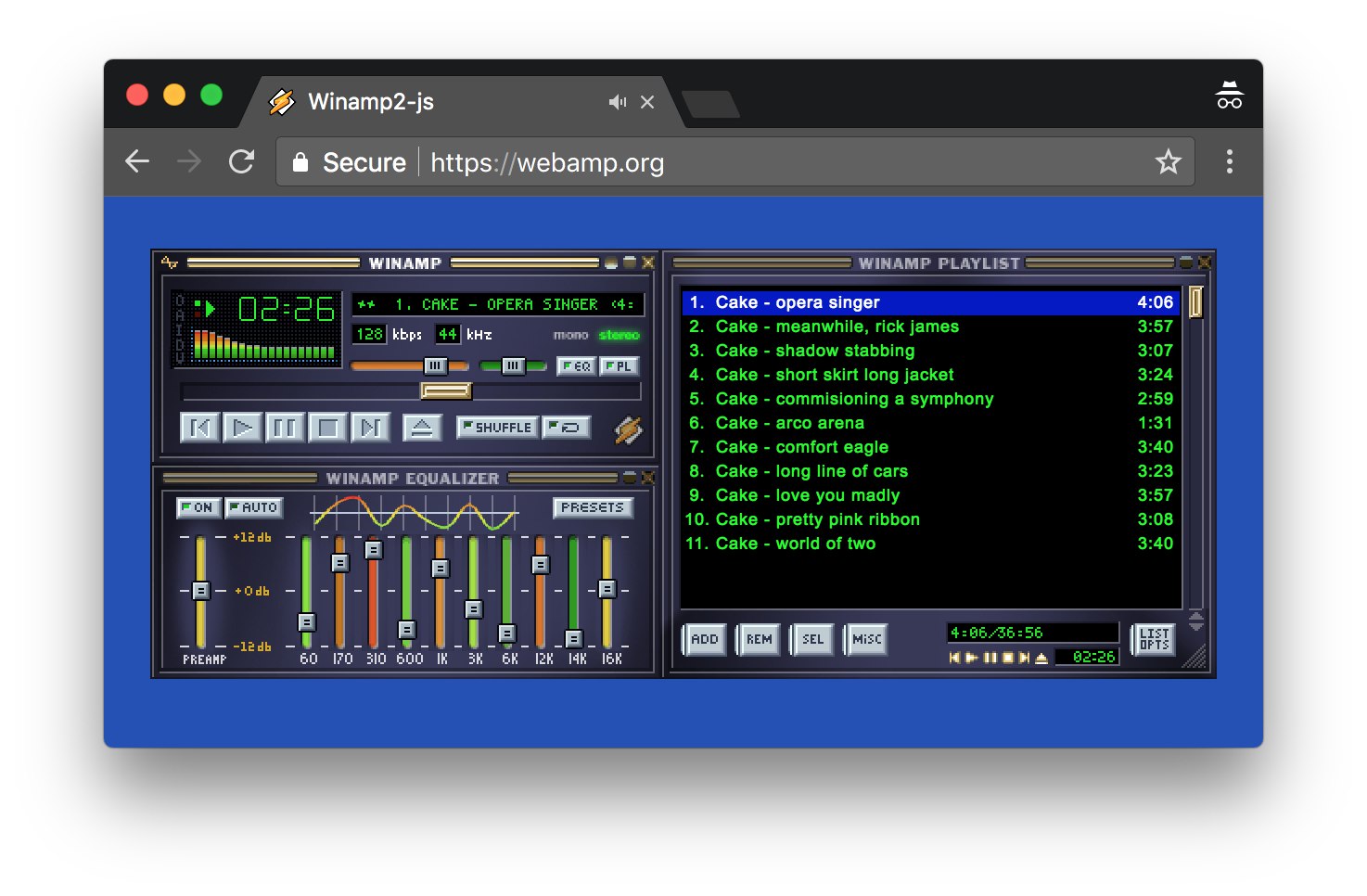Open the playlist MISC menu
Screen dimensions: 1367x896
tap(866, 639)
